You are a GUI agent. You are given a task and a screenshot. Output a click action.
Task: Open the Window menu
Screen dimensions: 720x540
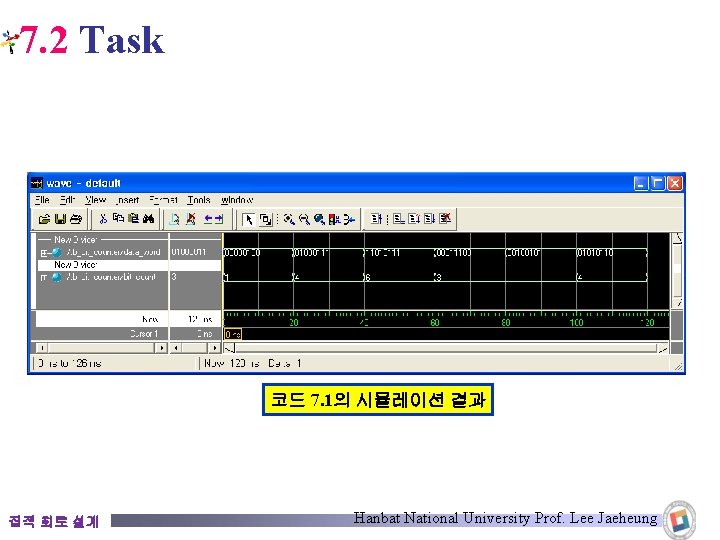237,200
